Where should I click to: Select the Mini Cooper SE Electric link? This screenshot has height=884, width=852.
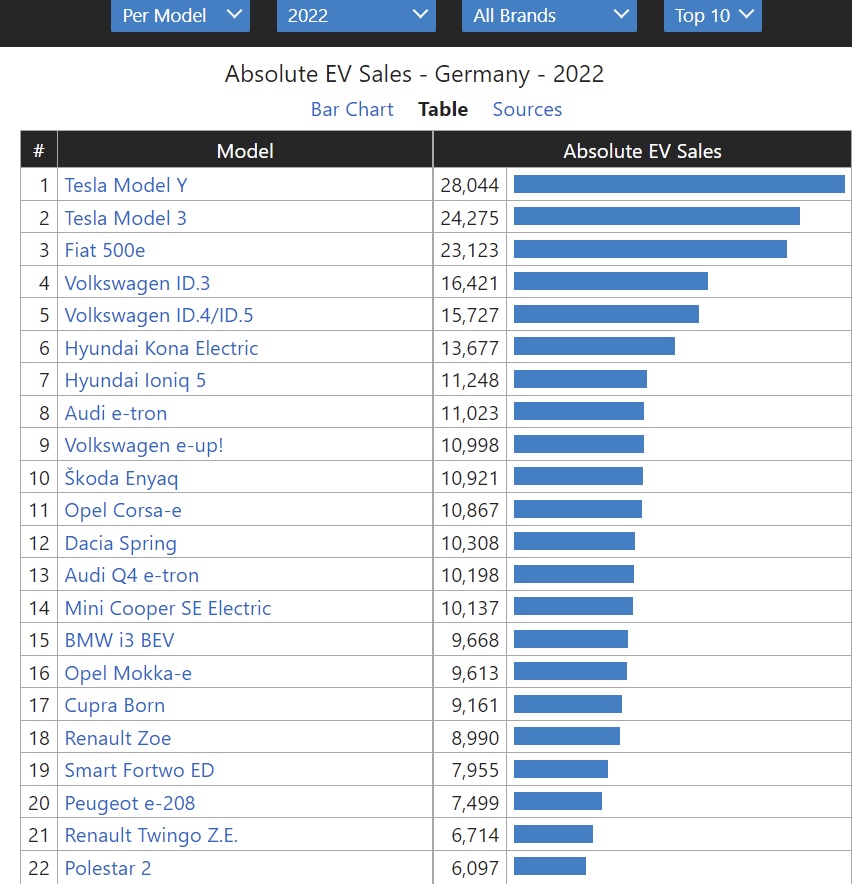pos(168,608)
